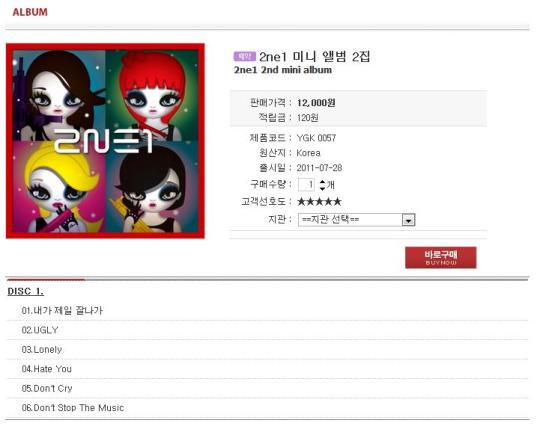Screen dimensions: 540x432
Task: Click the 2NE1 album cover image
Action: click(x=105, y=141)
